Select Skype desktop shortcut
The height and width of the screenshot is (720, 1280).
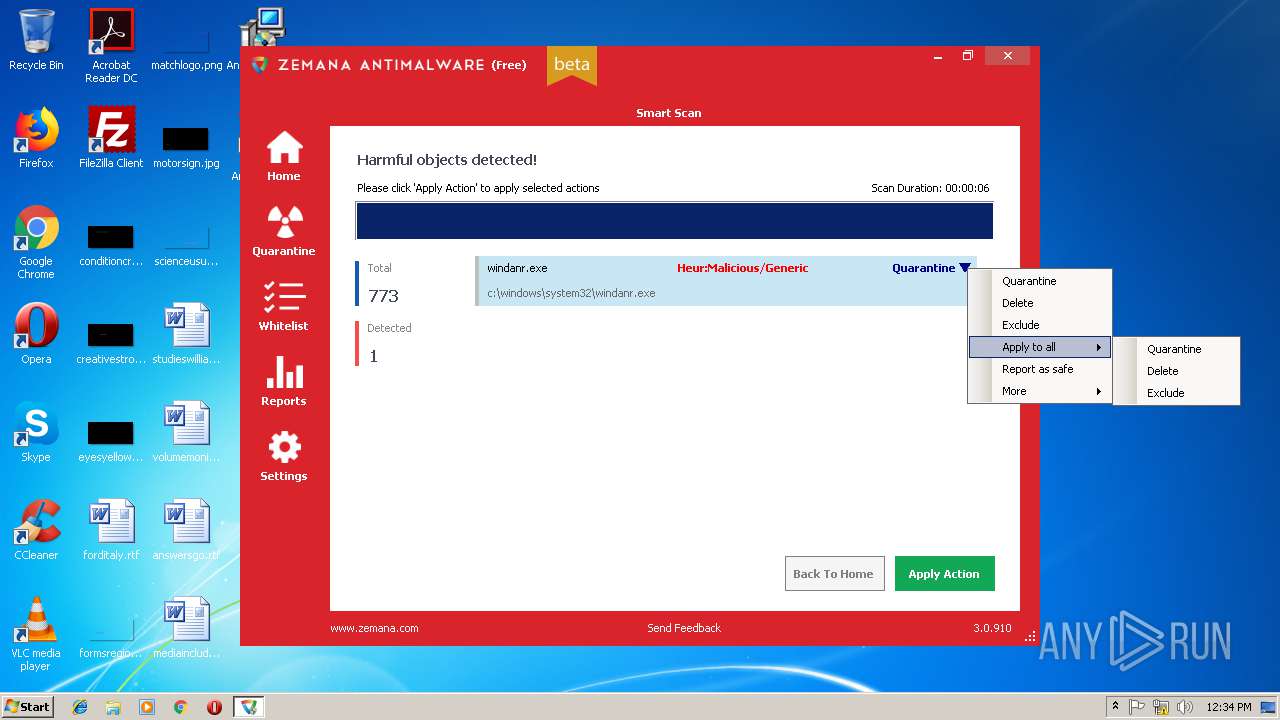coord(36,432)
